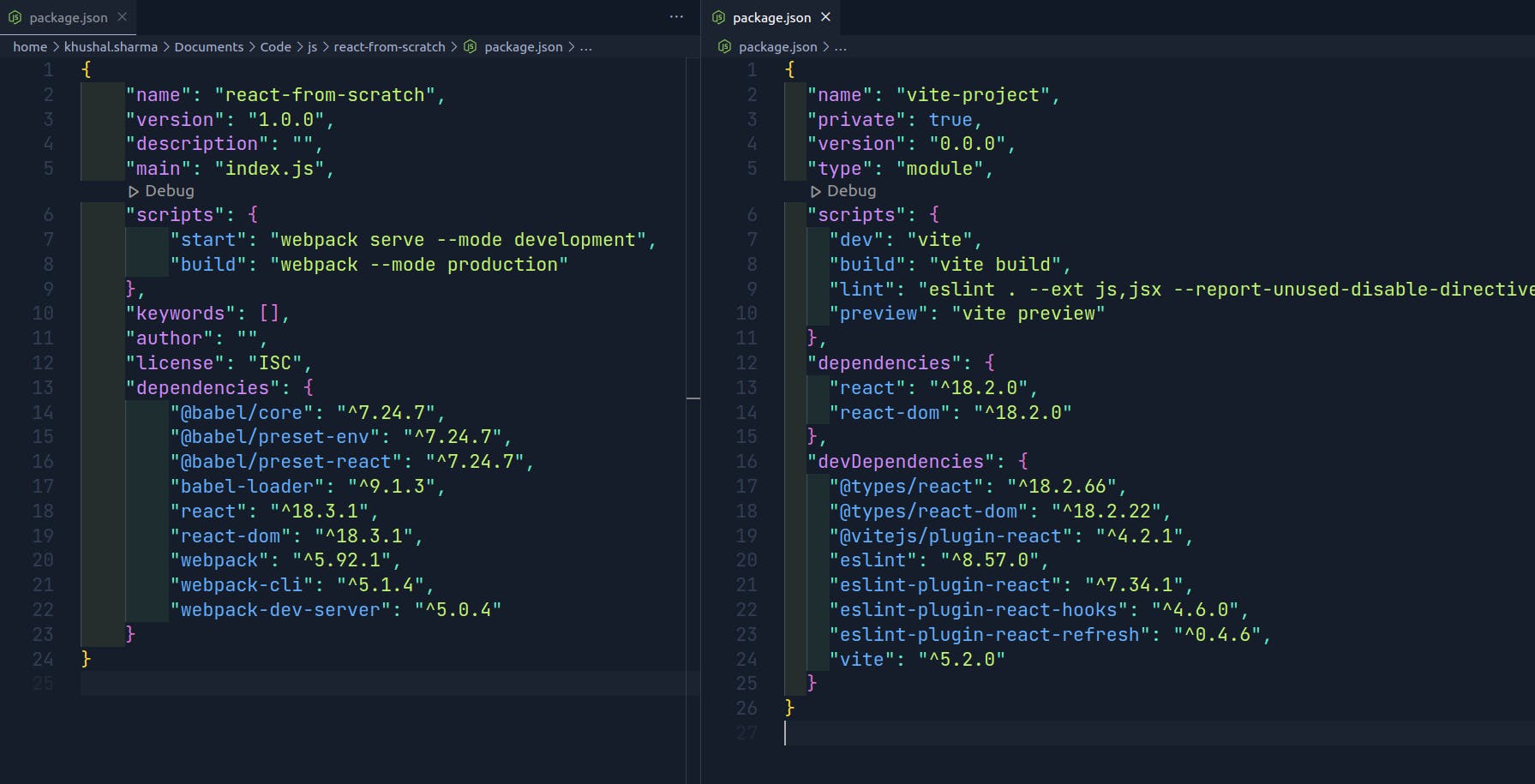The image size is (1535, 784).
Task: Place cursor on empty line 27 in right editor
Action: pos(1160,733)
